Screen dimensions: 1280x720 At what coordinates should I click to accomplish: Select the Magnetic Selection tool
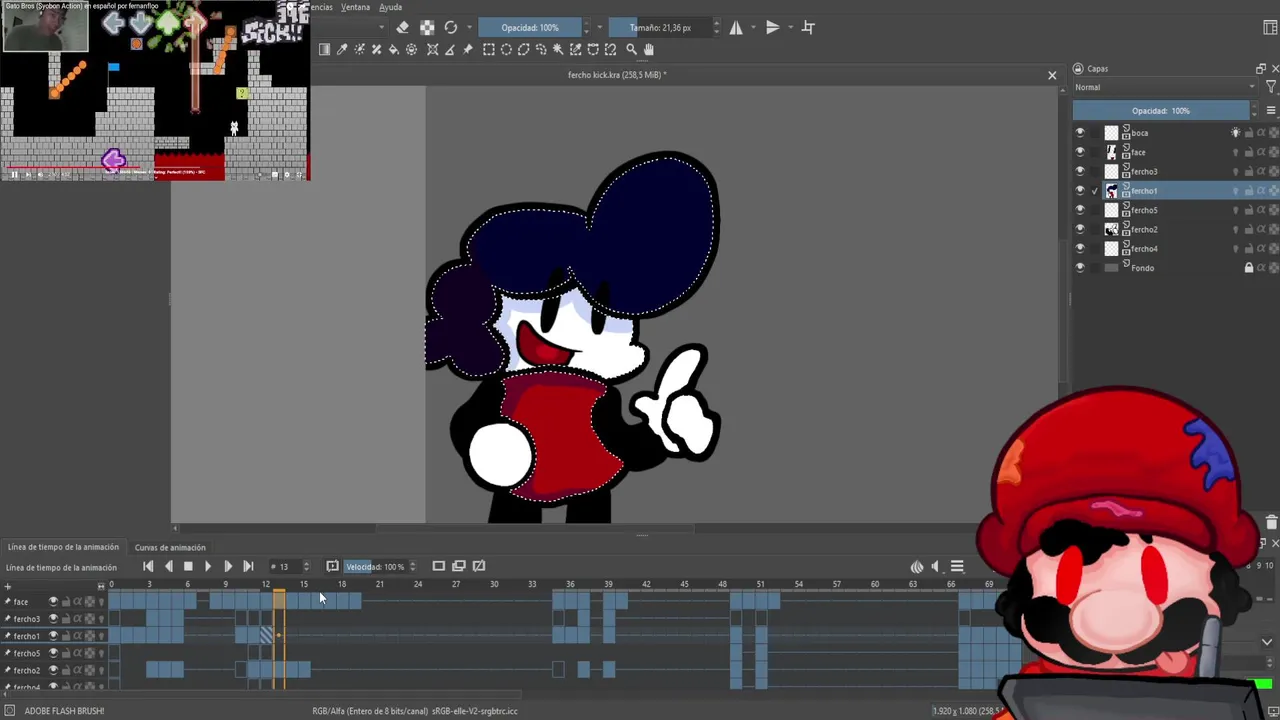point(610,49)
